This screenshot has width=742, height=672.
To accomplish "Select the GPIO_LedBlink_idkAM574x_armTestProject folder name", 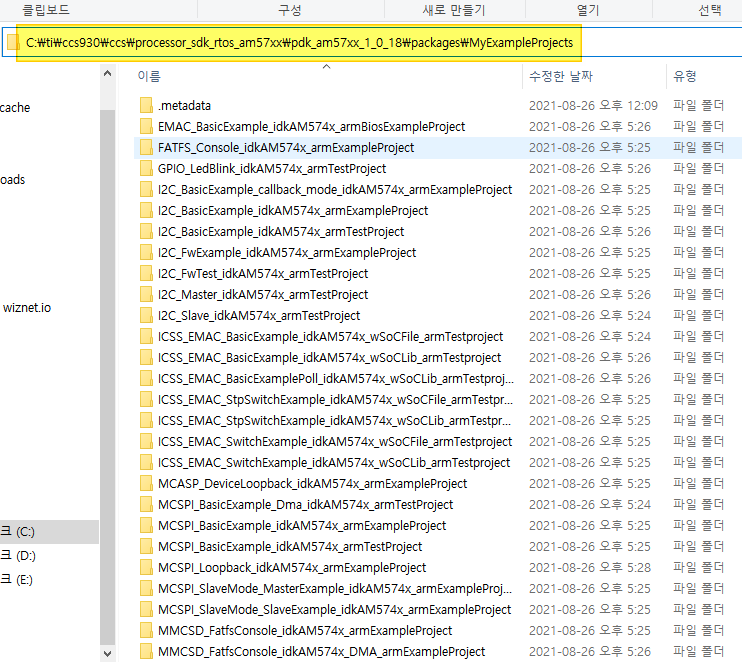I will coord(272,168).
